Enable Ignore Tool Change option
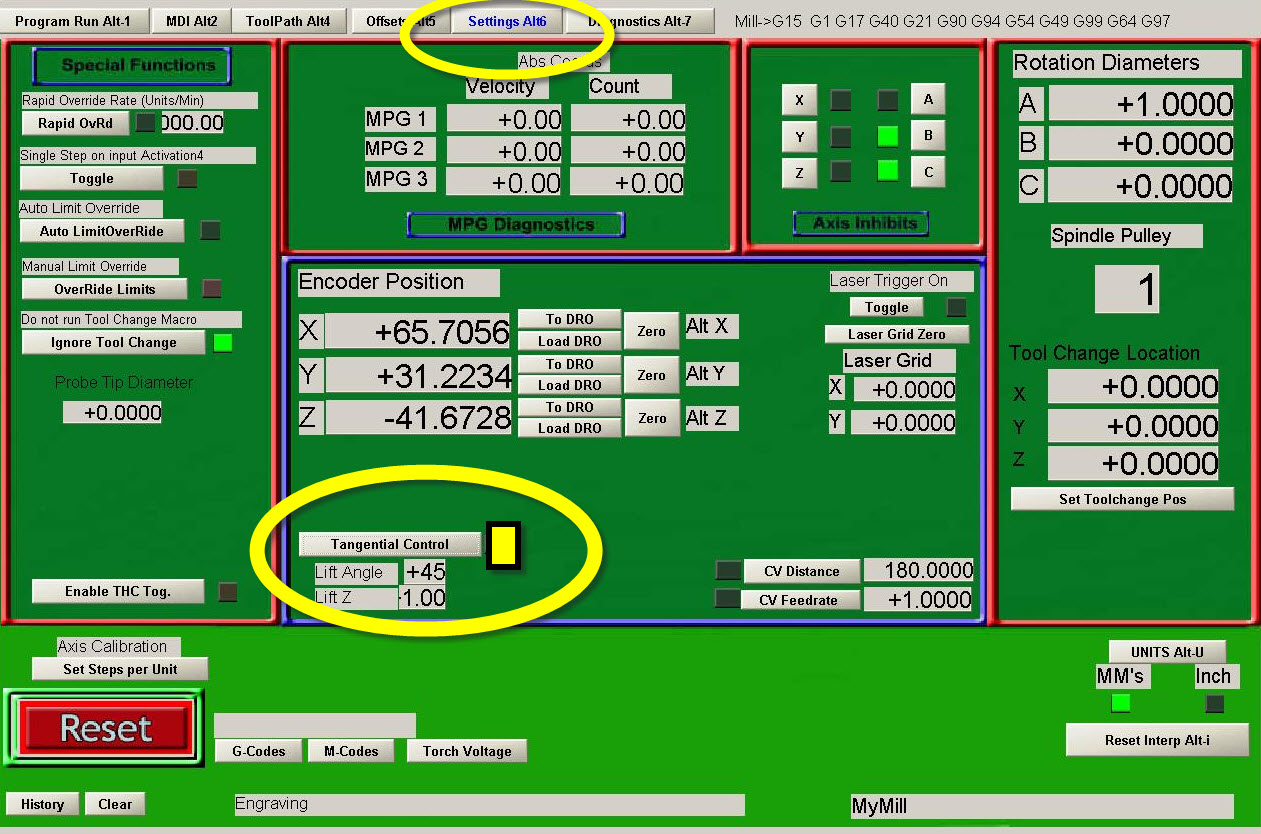 113,342
